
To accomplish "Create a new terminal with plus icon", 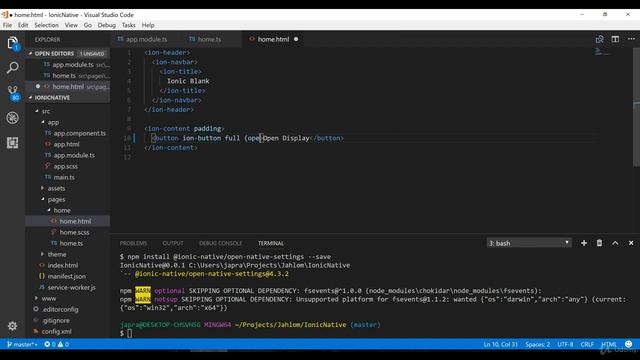I will point(584,243).
